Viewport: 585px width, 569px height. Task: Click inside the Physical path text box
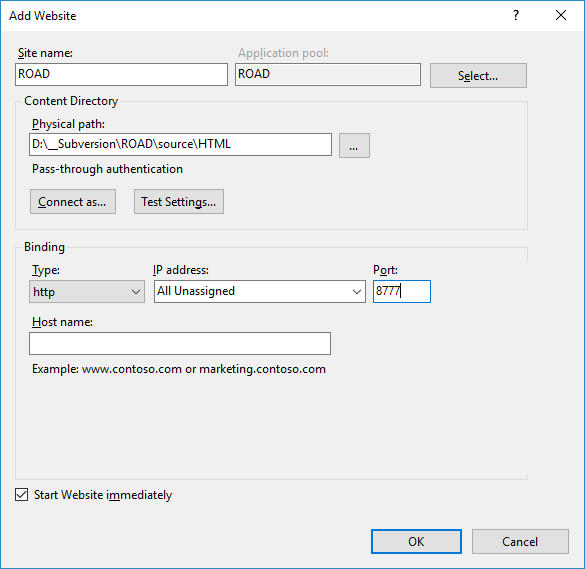[x=180, y=144]
